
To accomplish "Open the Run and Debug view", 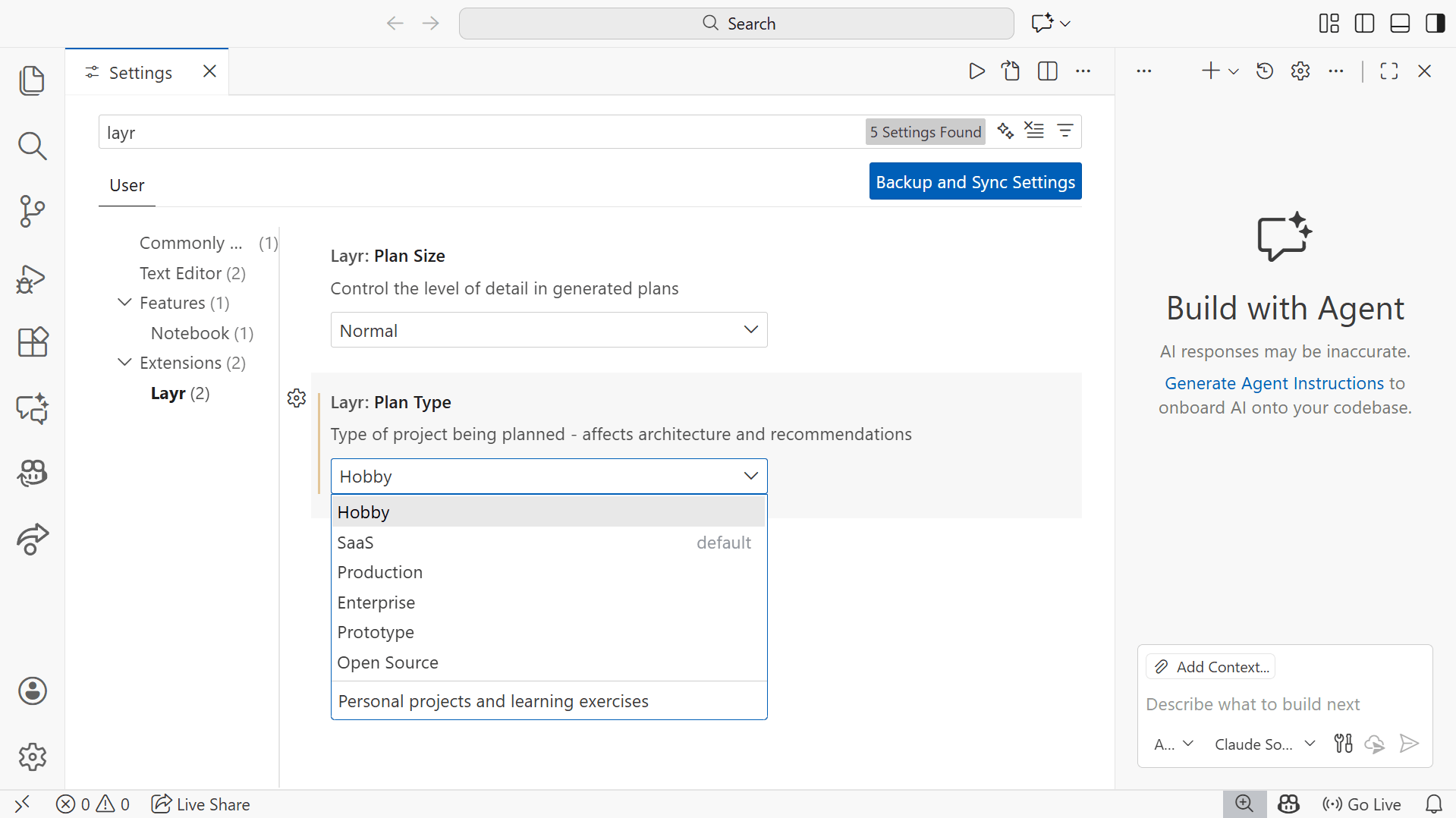I will click(x=32, y=278).
